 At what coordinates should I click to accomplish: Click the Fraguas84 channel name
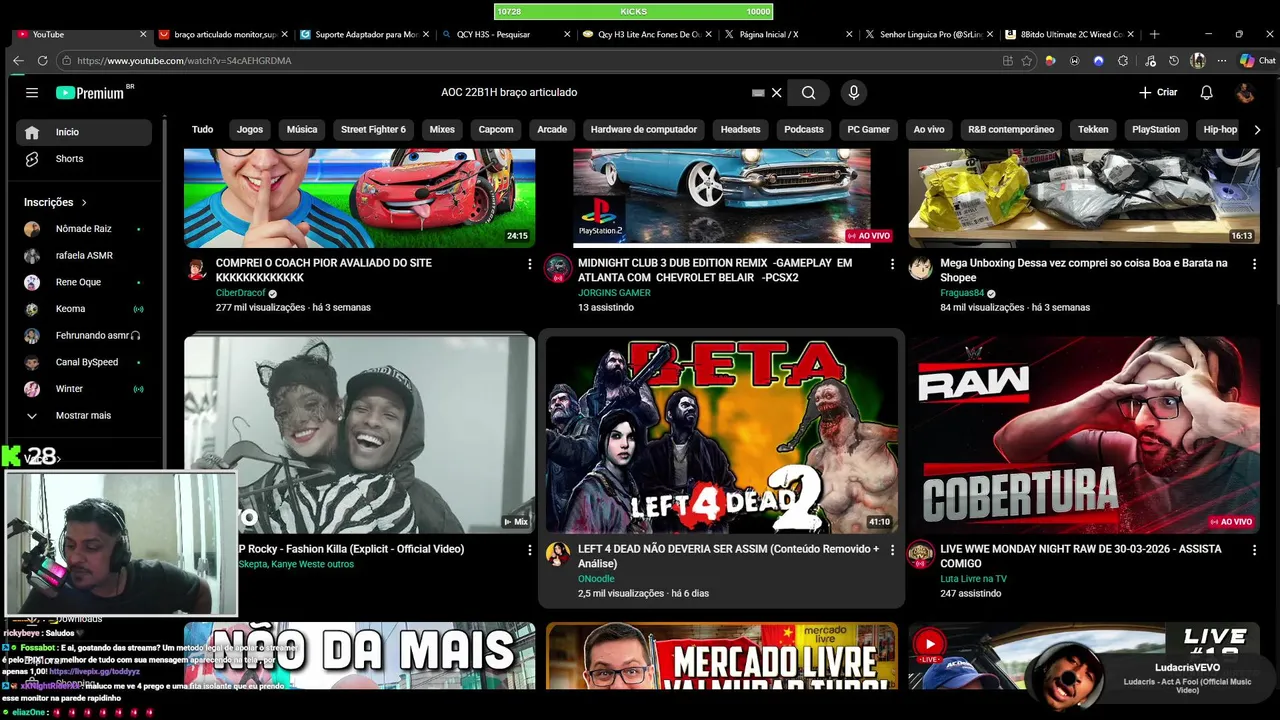point(962,293)
